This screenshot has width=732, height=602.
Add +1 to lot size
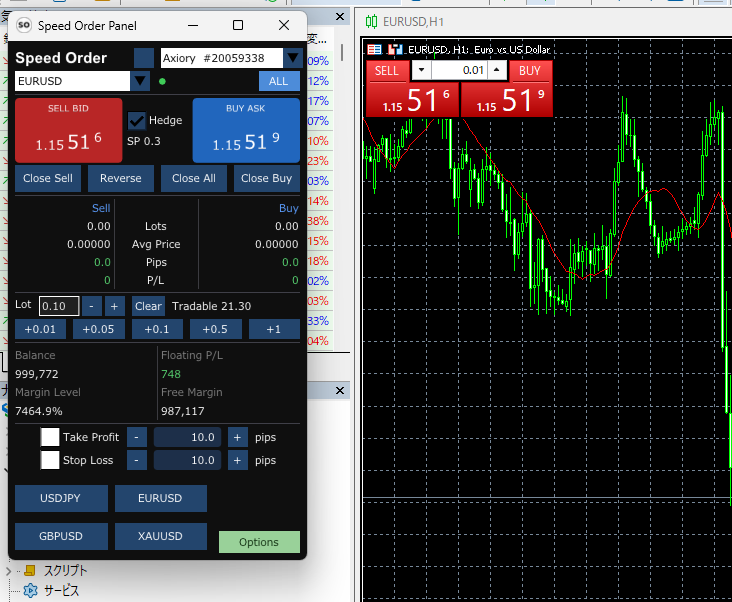point(274,329)
